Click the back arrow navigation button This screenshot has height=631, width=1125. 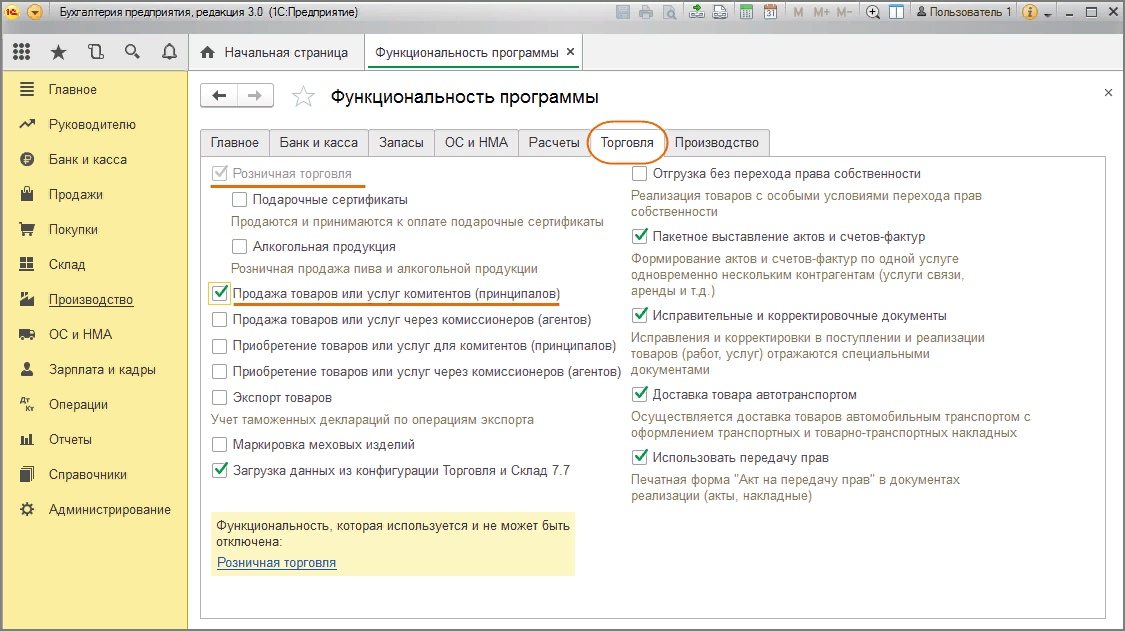tap(219, 95)
